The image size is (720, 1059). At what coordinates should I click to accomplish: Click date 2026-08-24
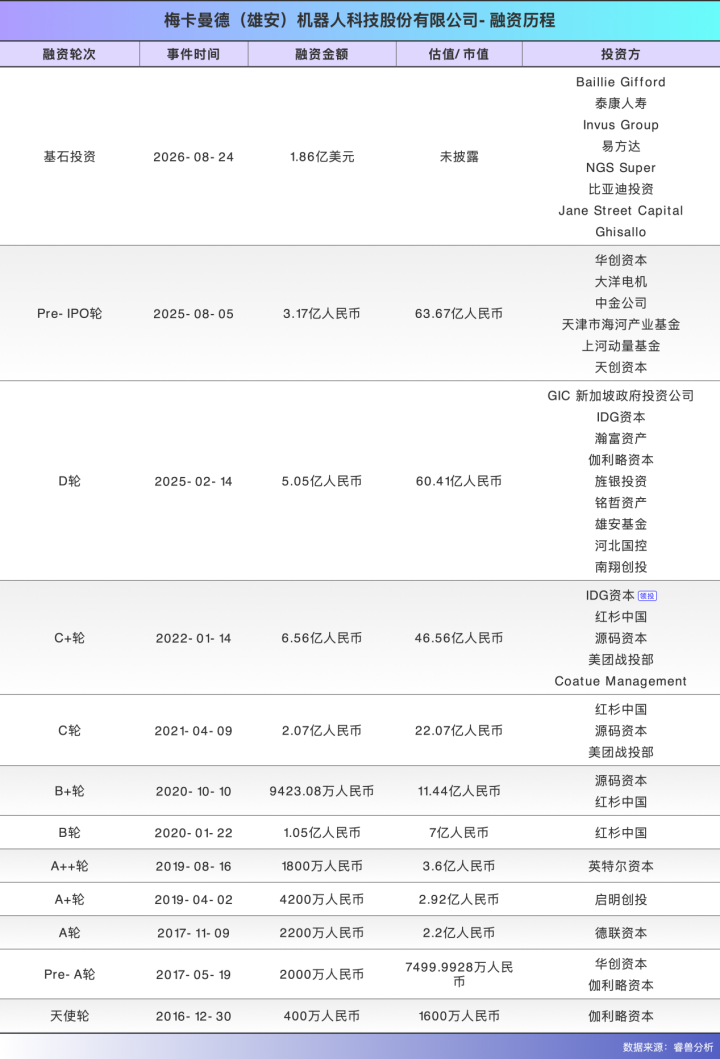(193, 157)
